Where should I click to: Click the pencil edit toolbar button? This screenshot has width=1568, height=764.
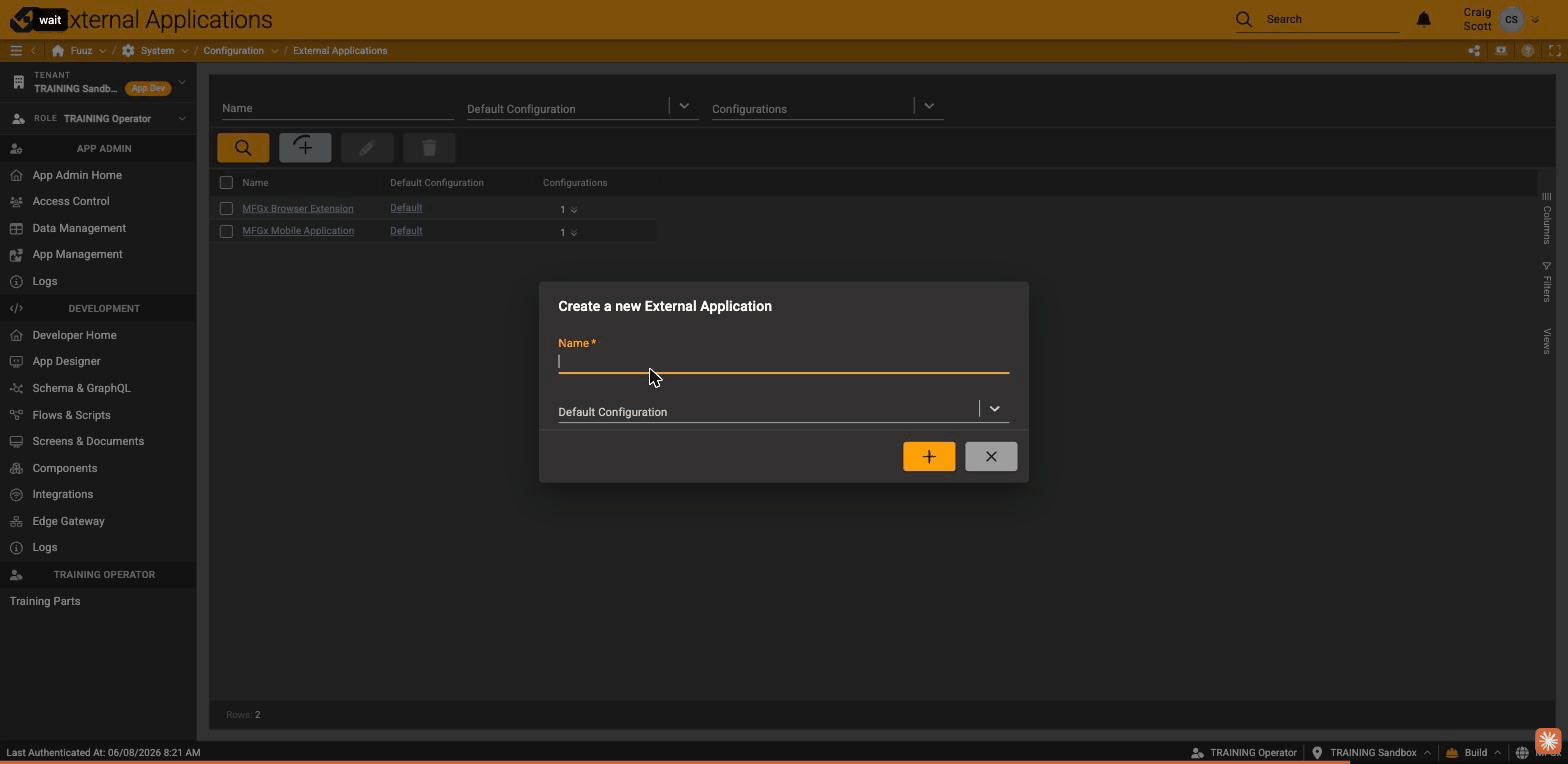(367, 148)
